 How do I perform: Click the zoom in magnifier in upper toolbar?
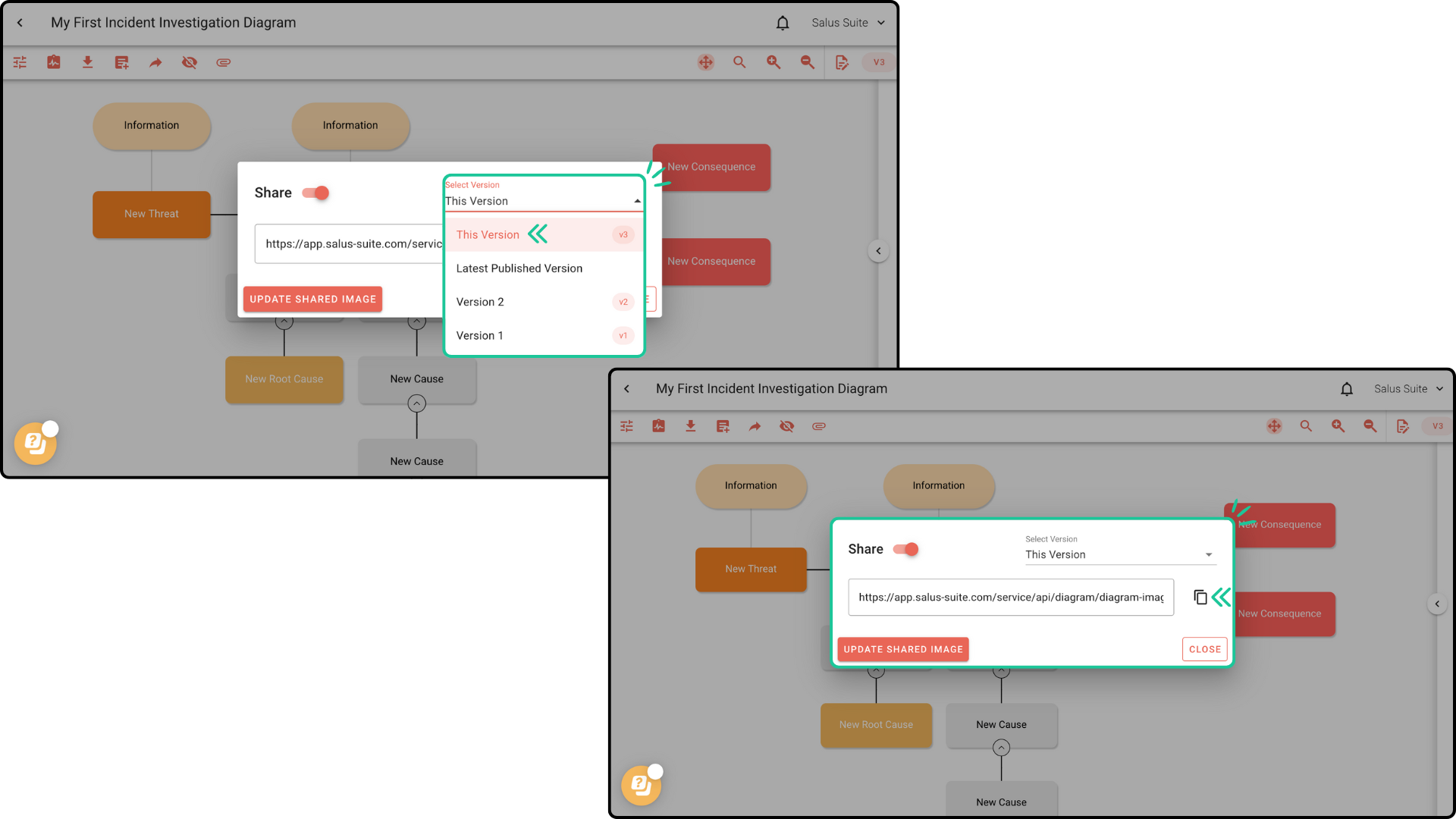tap(773, 62)
